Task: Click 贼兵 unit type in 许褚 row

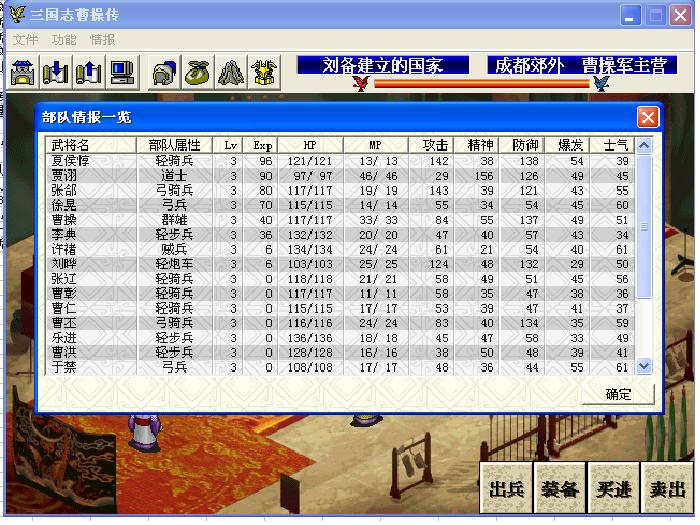Action: pyautogui.click(x=174, y=249)
